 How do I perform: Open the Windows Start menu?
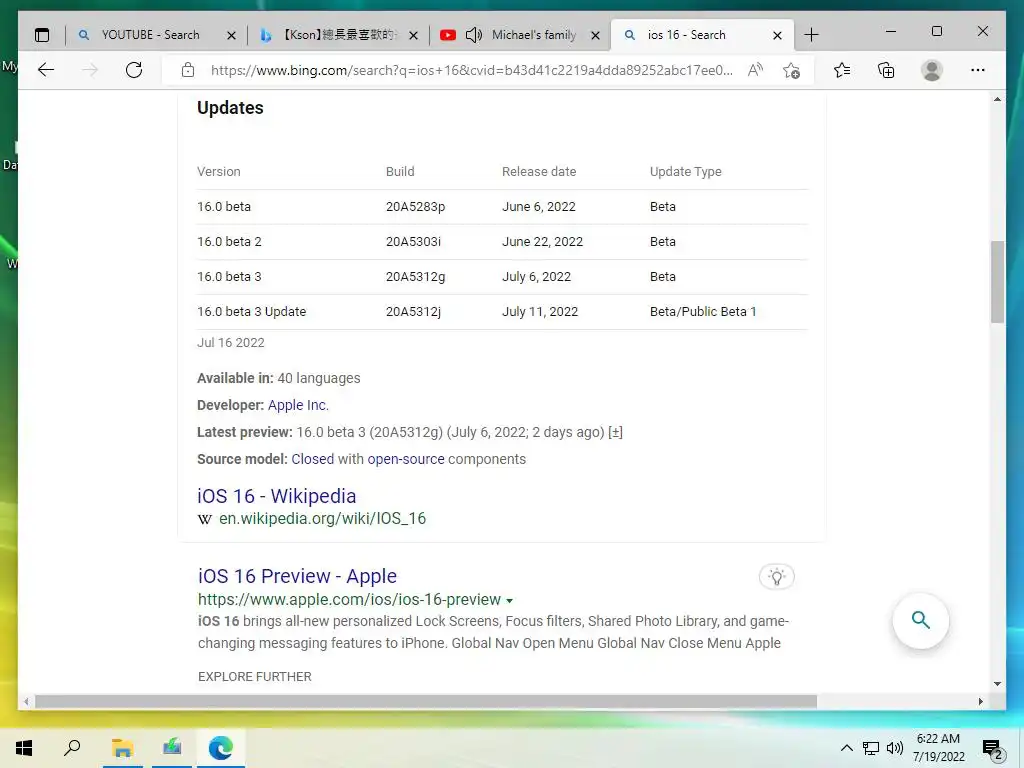point(24,748)
